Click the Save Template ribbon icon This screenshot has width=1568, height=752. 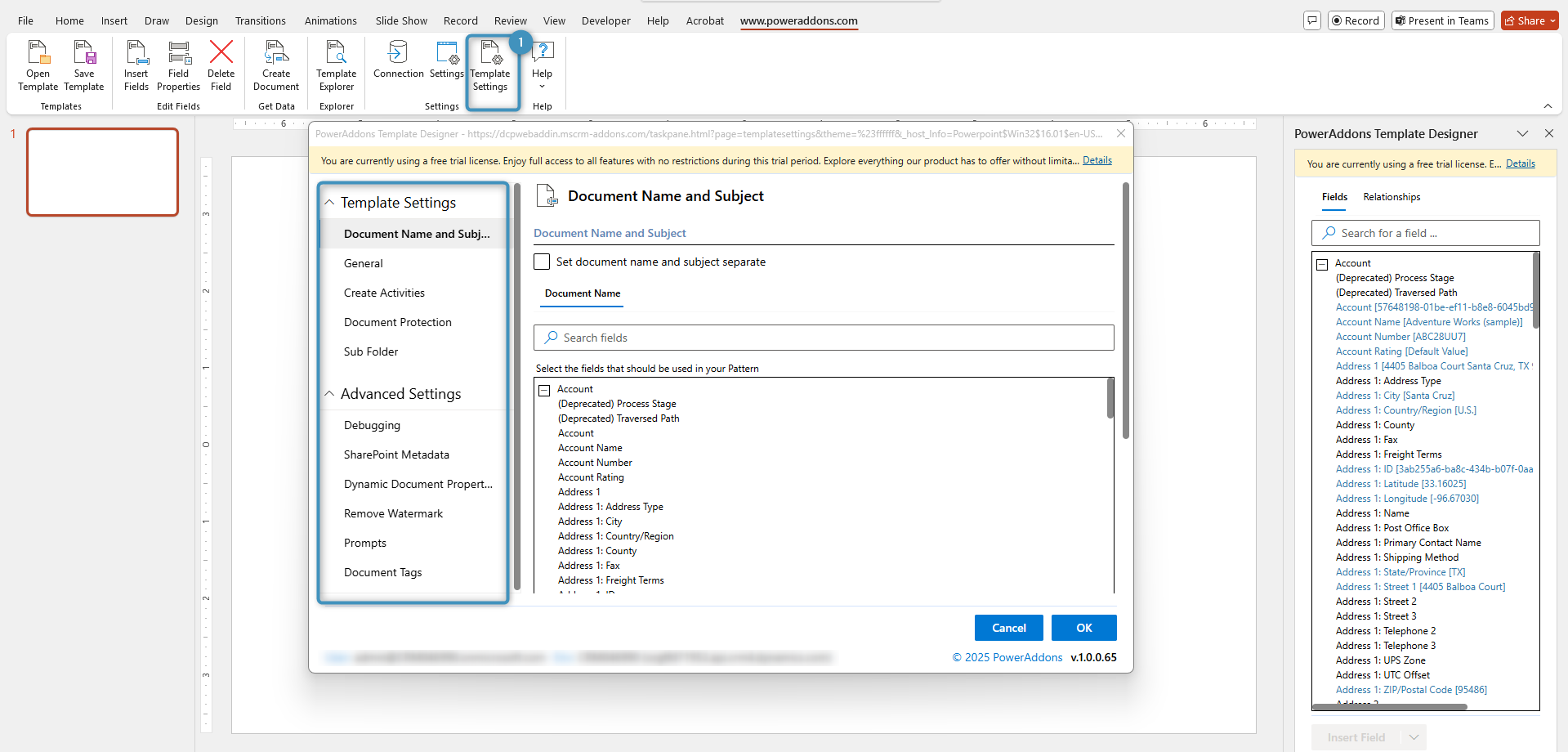[x=84, y=65]
